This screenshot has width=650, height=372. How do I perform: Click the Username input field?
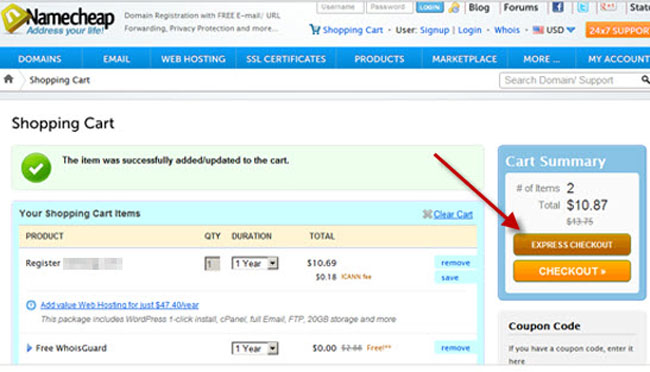(340, 7)
